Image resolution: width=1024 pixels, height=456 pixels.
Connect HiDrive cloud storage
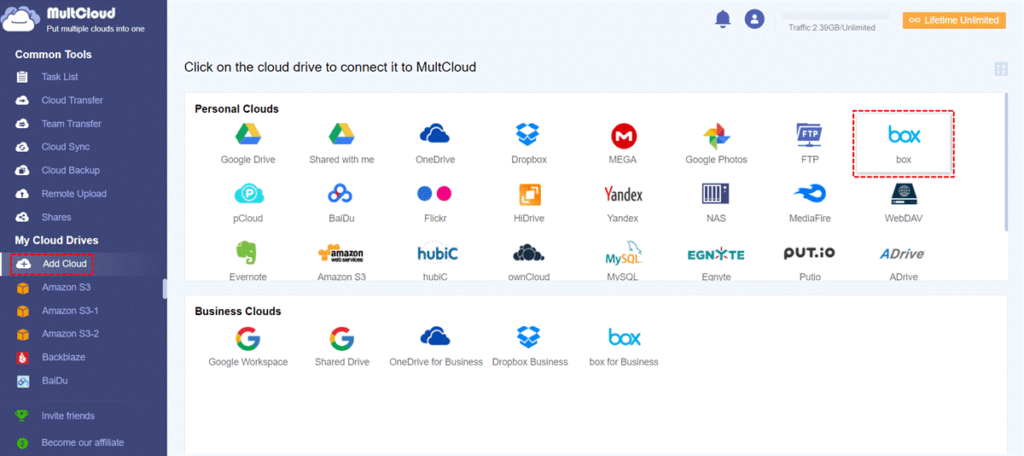coord(529,203)
